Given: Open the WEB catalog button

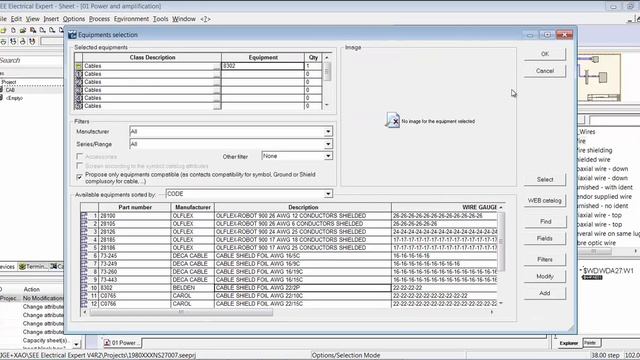Looking at the screenshot, I should 544,200.
